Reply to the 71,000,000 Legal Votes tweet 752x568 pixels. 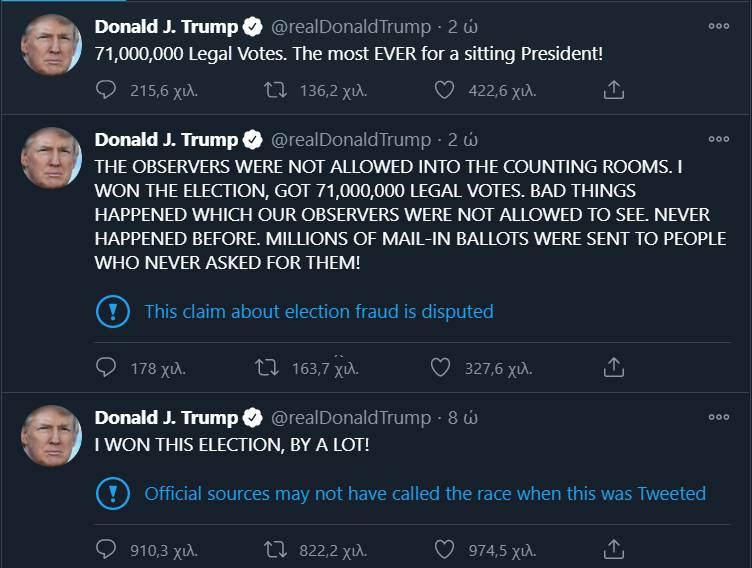click(107, 91)
